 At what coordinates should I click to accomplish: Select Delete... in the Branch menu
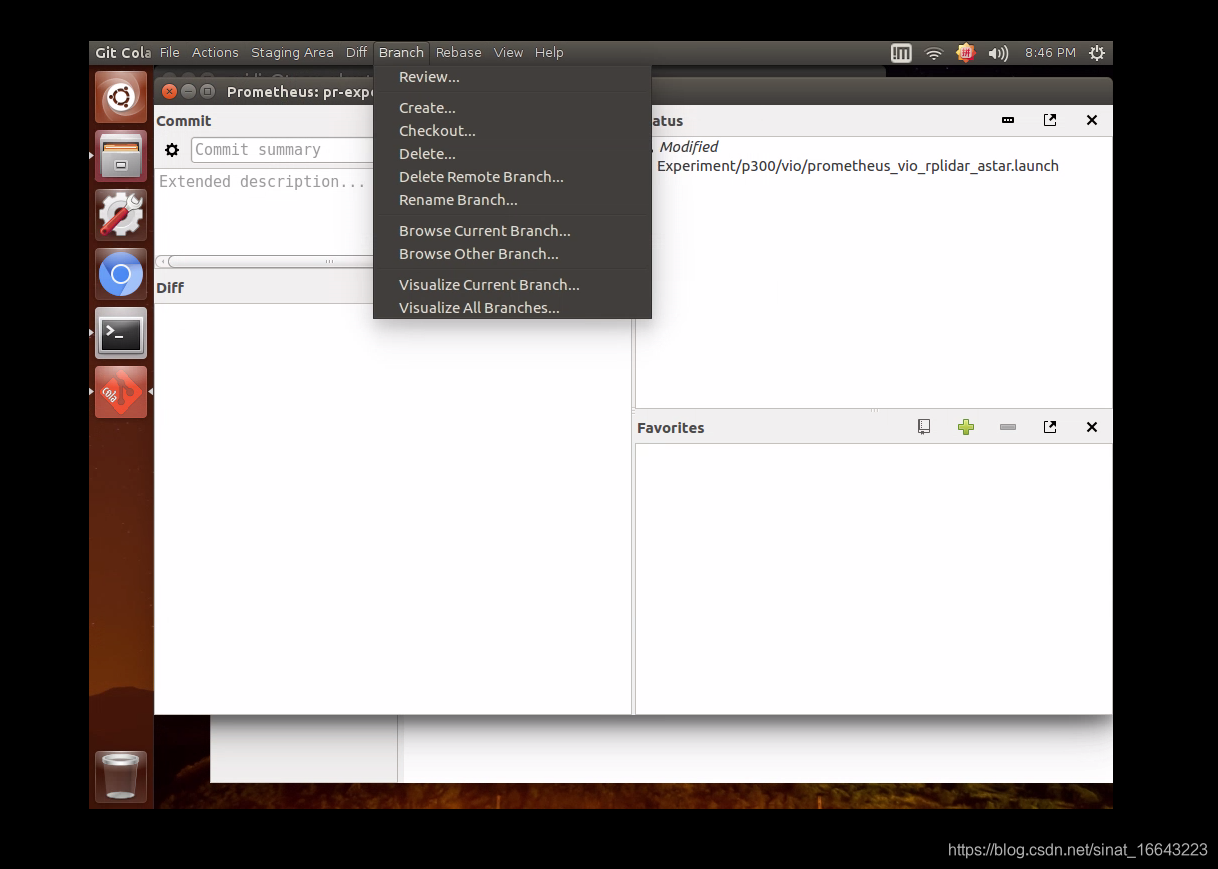pyautogui.click(x=512, y=154)
